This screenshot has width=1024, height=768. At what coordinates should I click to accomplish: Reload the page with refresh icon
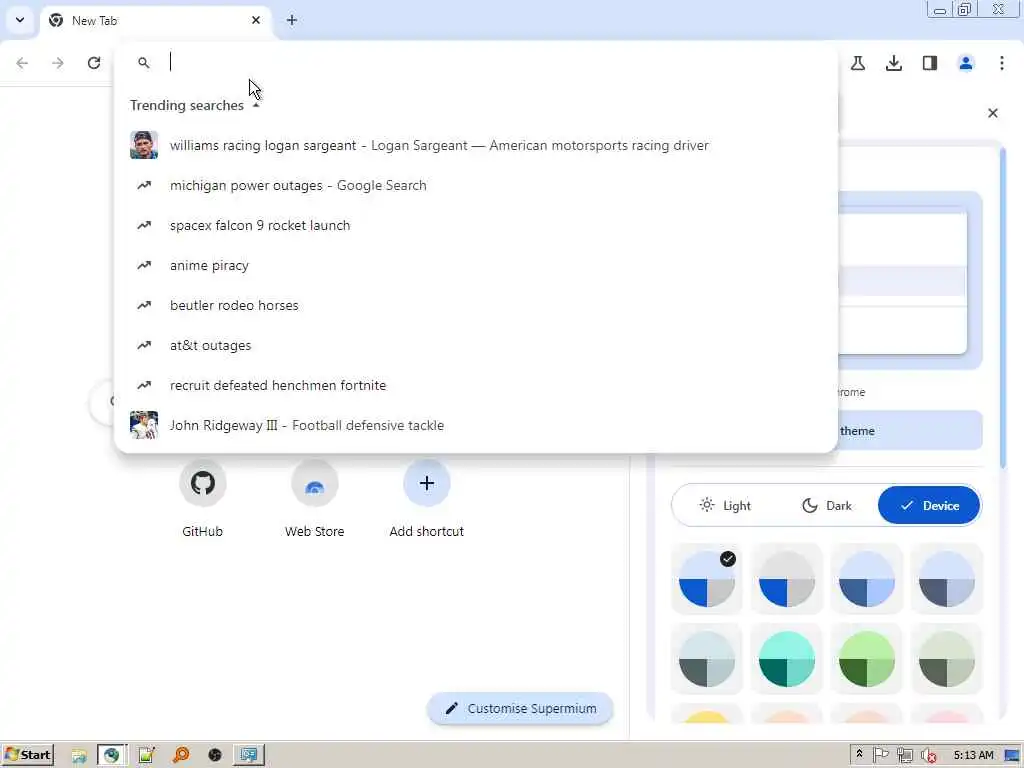tap(94, 63)
